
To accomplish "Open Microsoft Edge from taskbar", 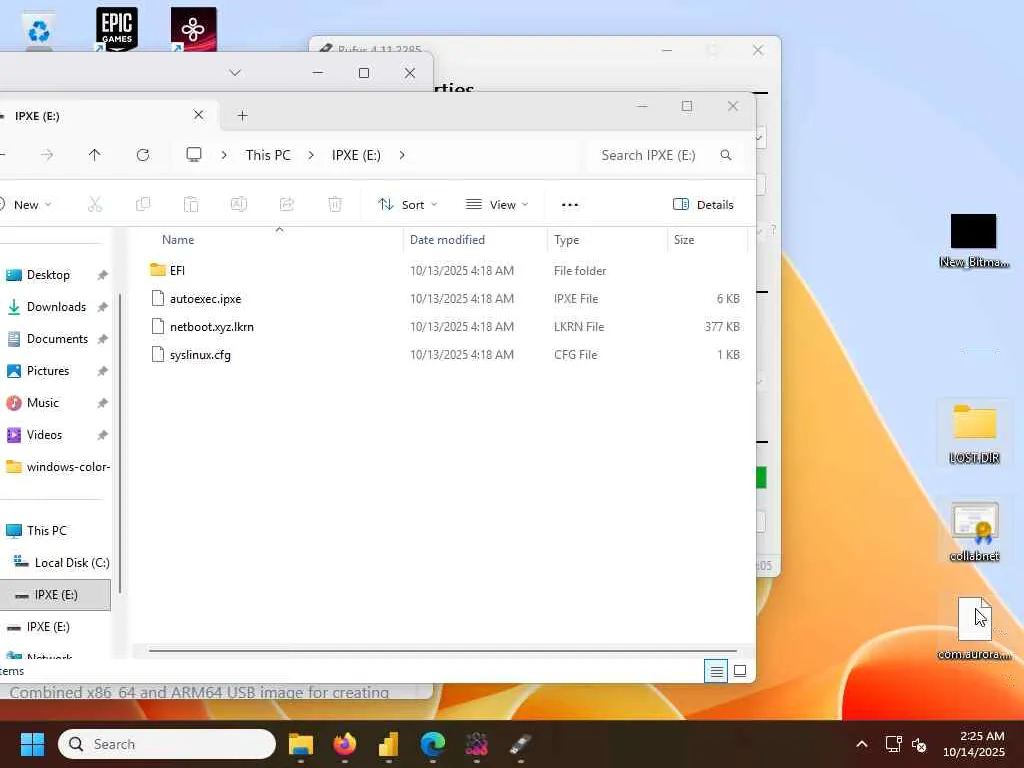I will tap(432, 744).
